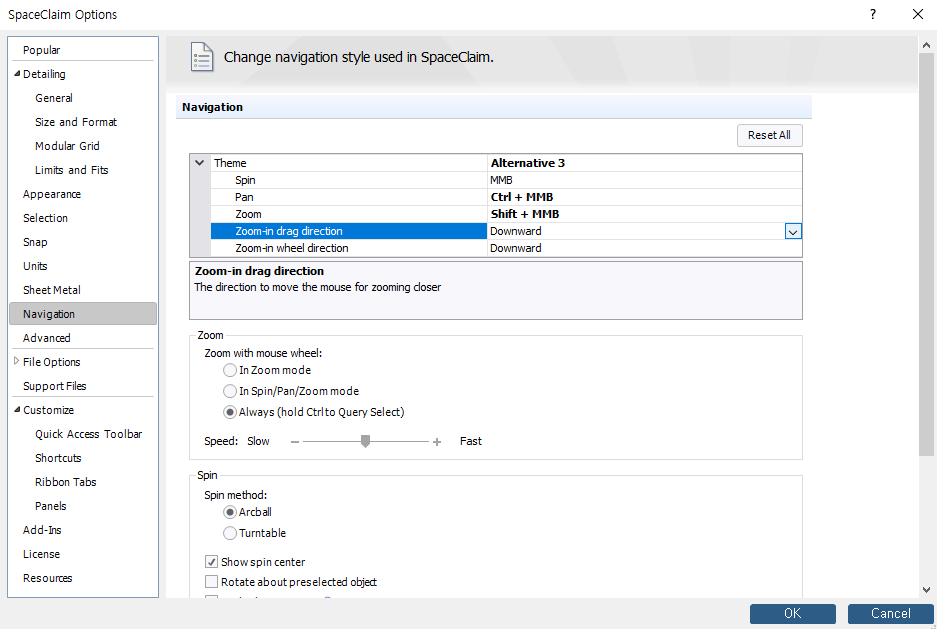Open the Snap options page
The height and width of the screenshot is (629, 937).
point(35,242)
